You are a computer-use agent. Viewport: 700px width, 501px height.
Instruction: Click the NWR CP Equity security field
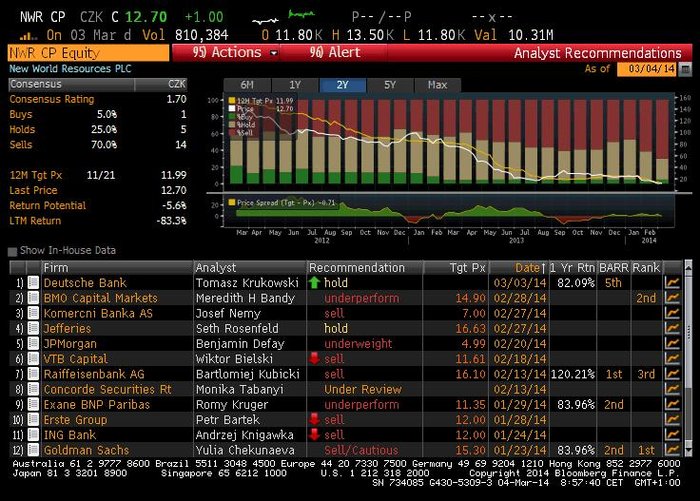pos(88,53)
